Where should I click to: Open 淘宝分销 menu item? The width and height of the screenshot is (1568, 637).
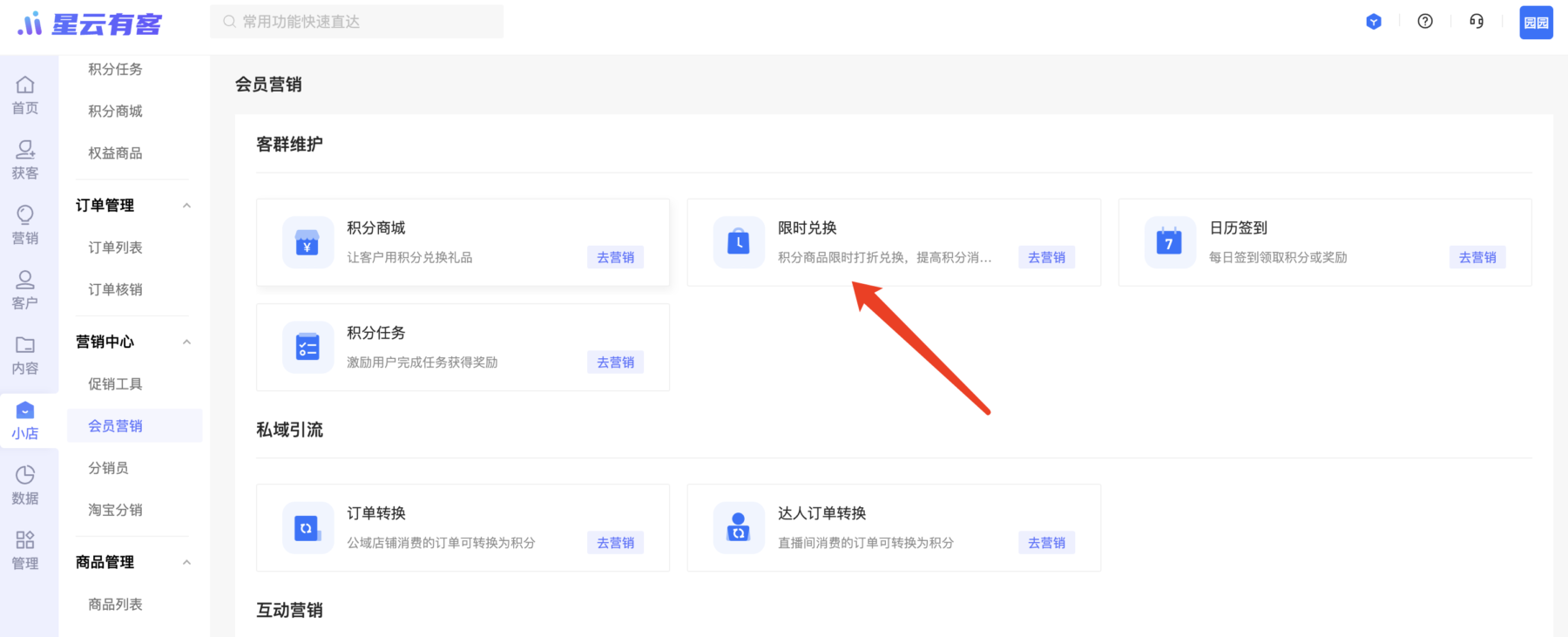tap(115, 510)
